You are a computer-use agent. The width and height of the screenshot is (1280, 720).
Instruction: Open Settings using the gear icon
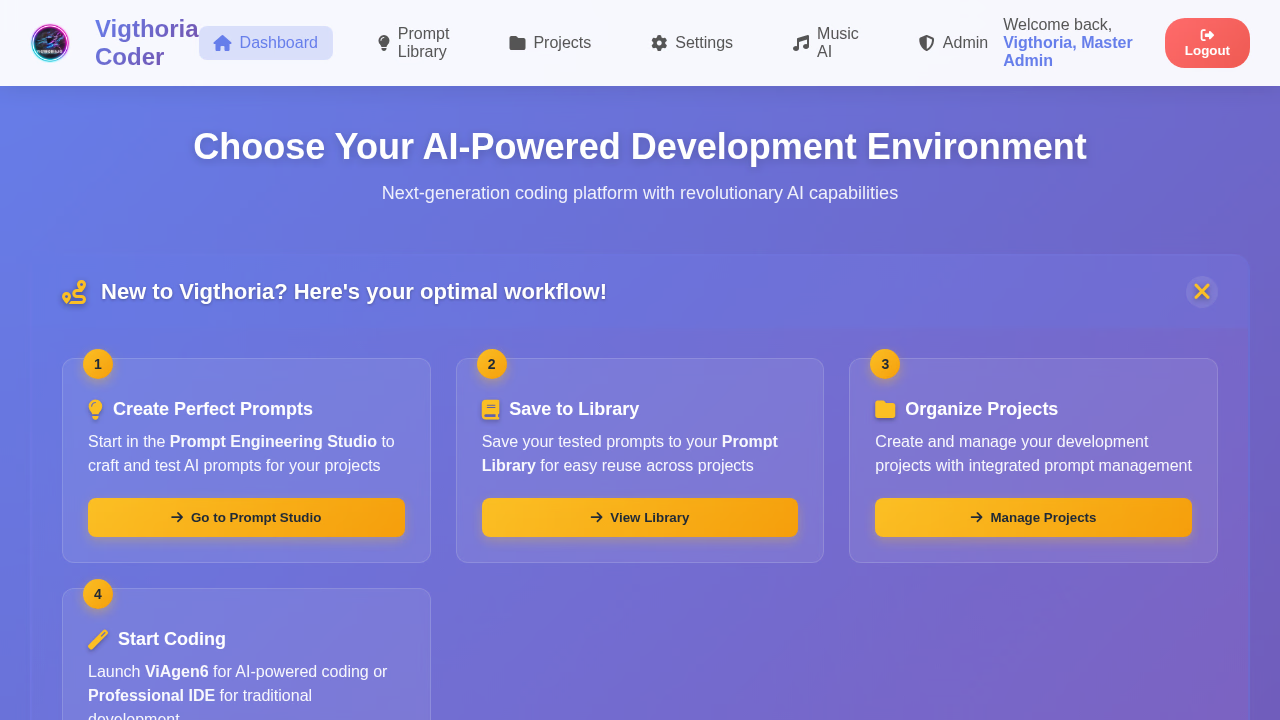pos(659,43)
